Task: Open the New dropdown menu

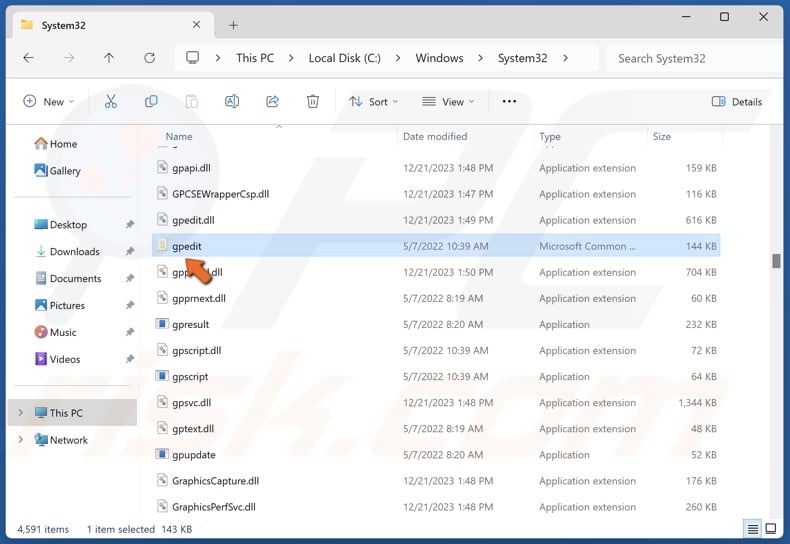Action: click(x=48, y=102)
